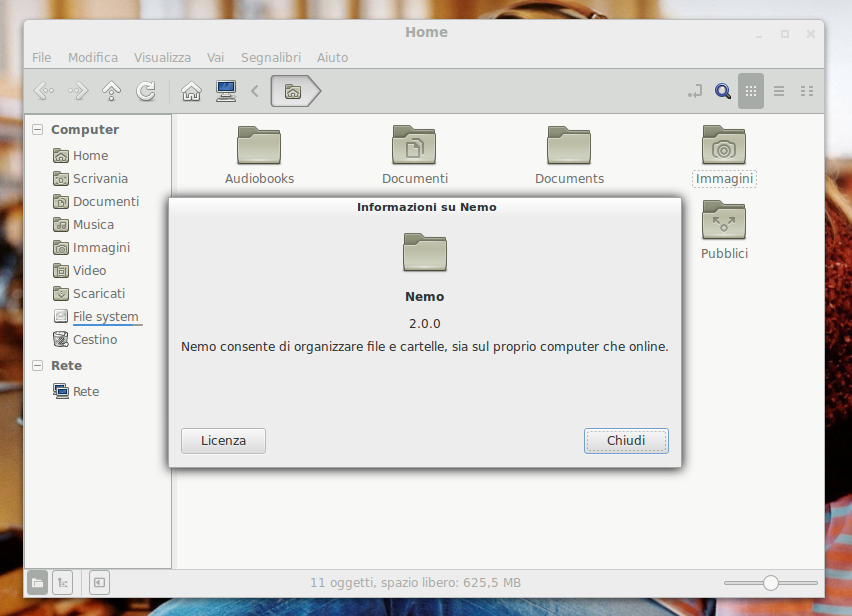Toggle location entry mode icon

pyautogui.click(x=694, y=91)
